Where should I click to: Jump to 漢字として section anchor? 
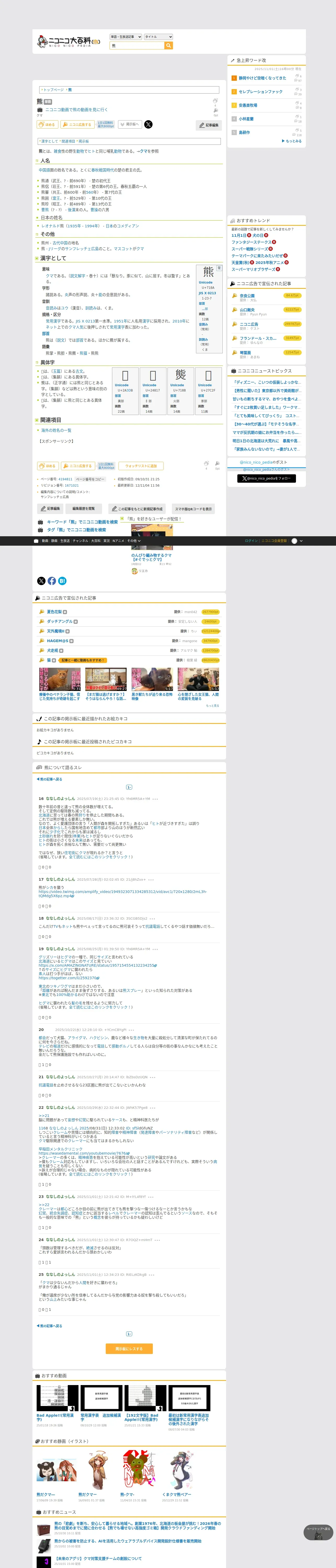tap(49, 141)
